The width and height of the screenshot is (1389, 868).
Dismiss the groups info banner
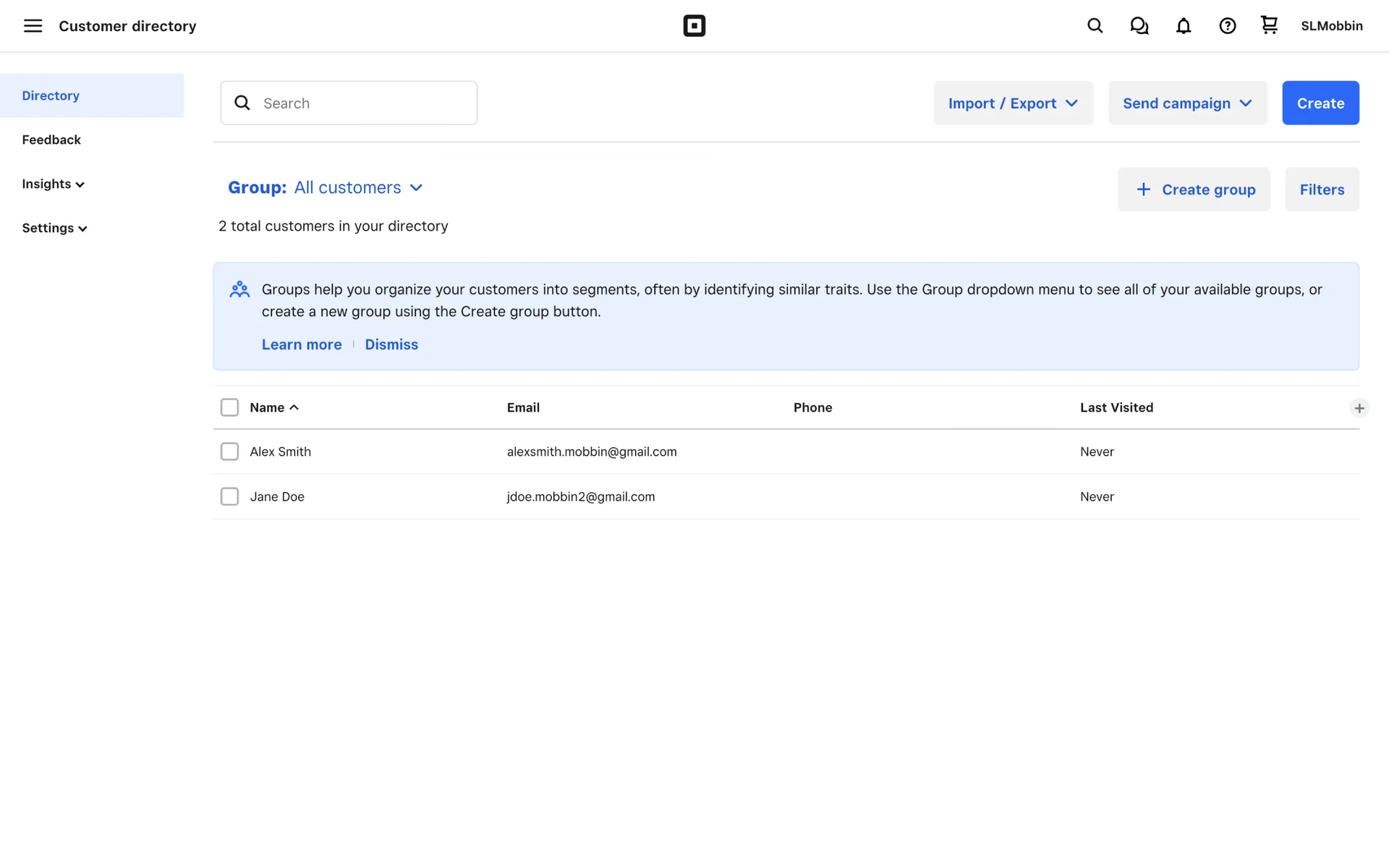(x=391, y=344)
